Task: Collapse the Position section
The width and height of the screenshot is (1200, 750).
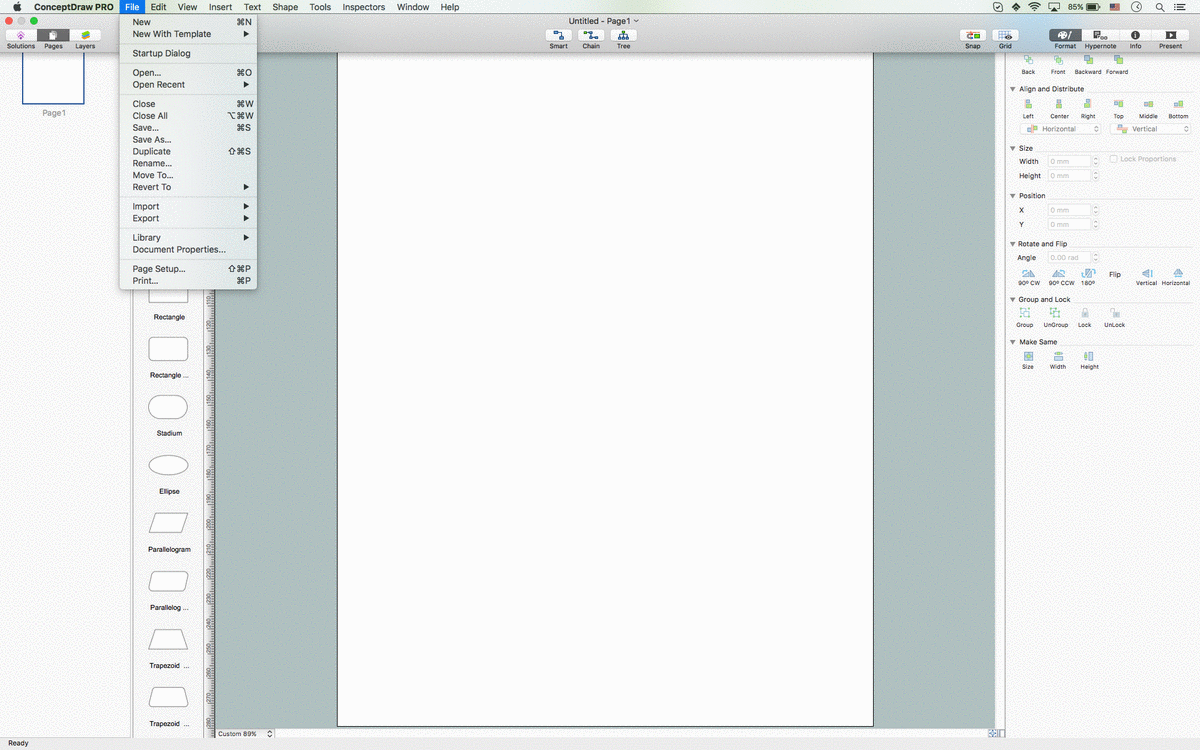Action: click(x=1013, y=195)
